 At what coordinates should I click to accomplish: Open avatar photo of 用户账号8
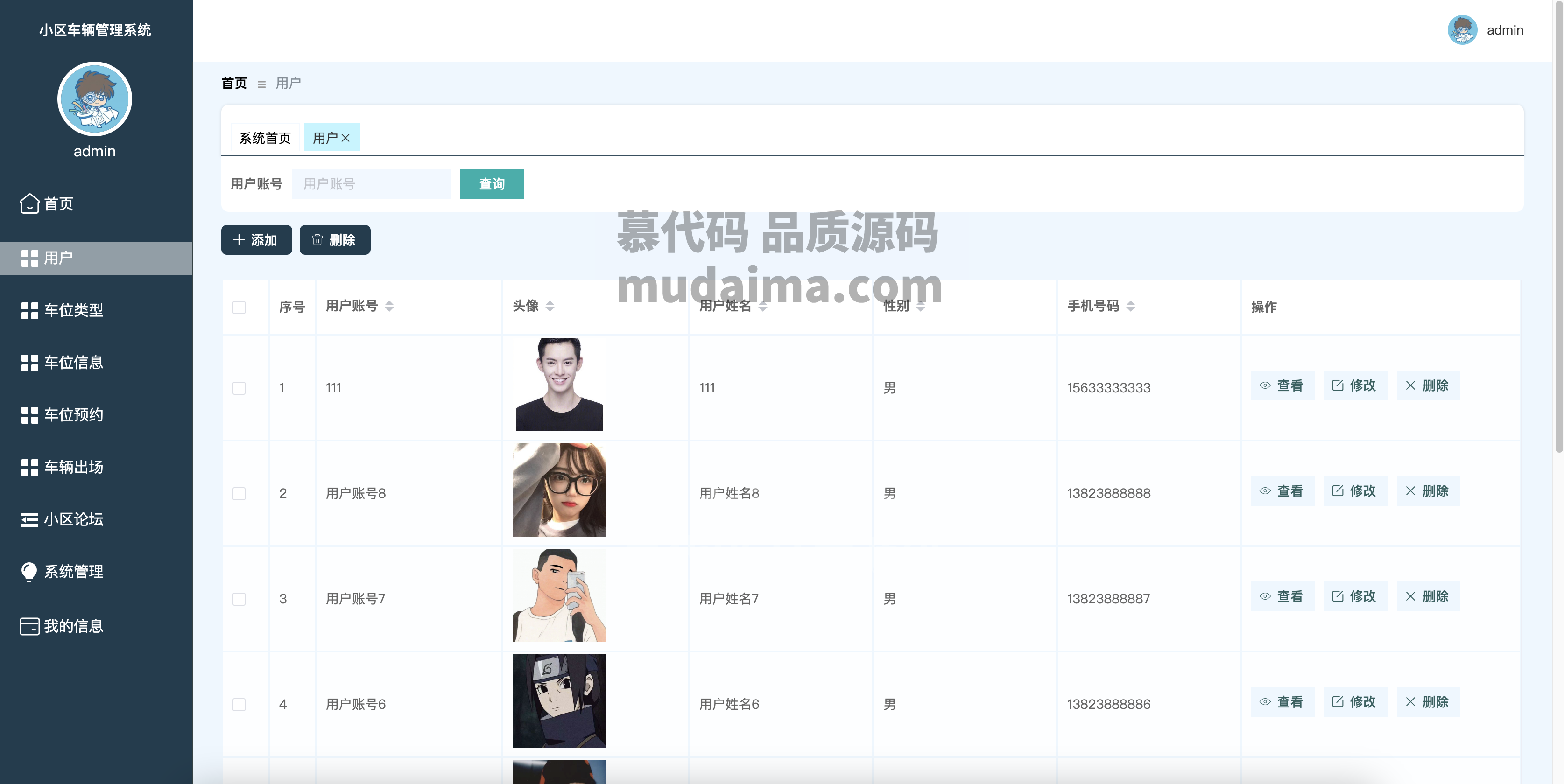pyautogui.click(x=559, y=490)
